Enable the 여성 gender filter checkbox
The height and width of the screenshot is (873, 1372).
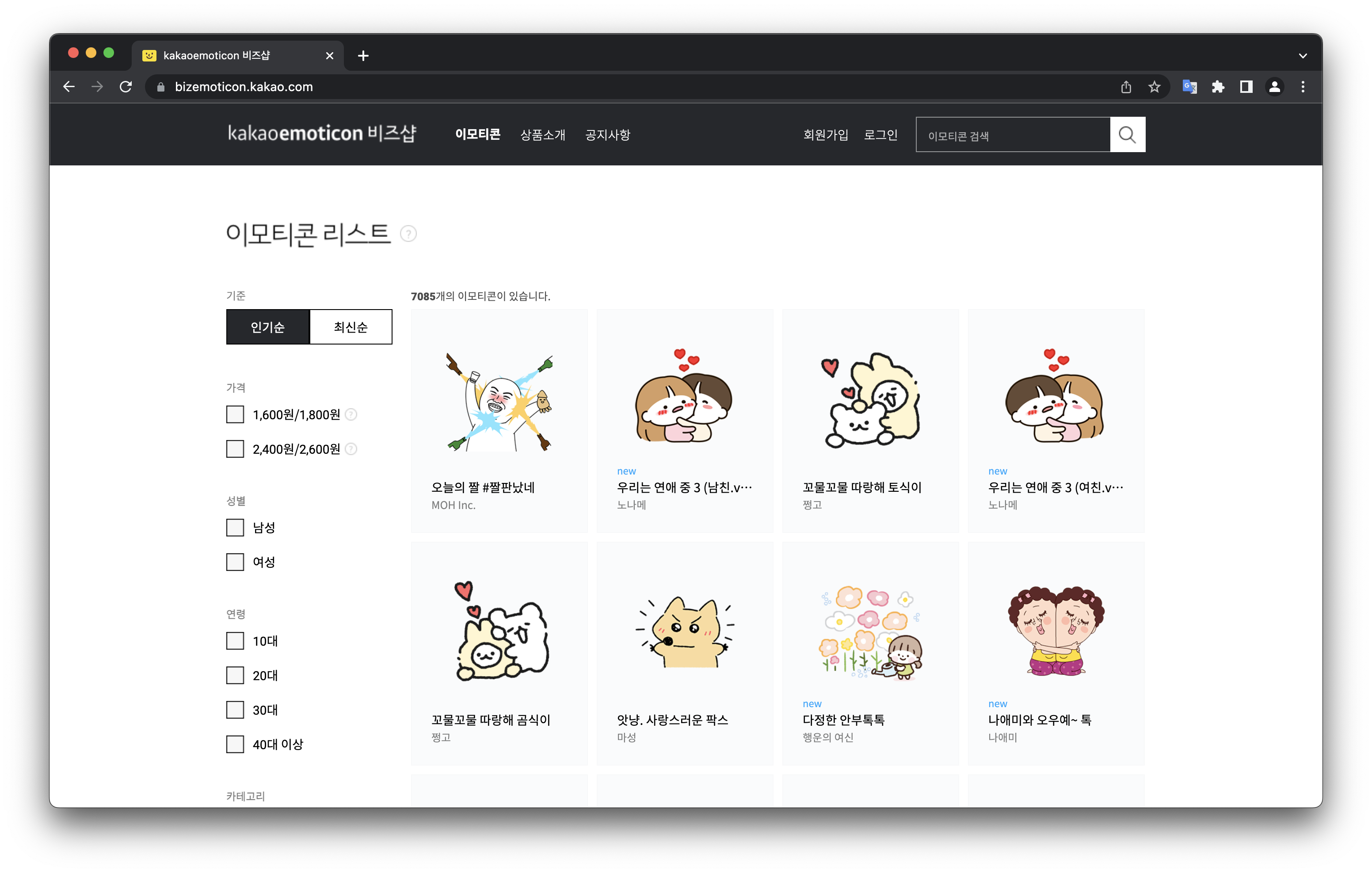tap(235, 562)
